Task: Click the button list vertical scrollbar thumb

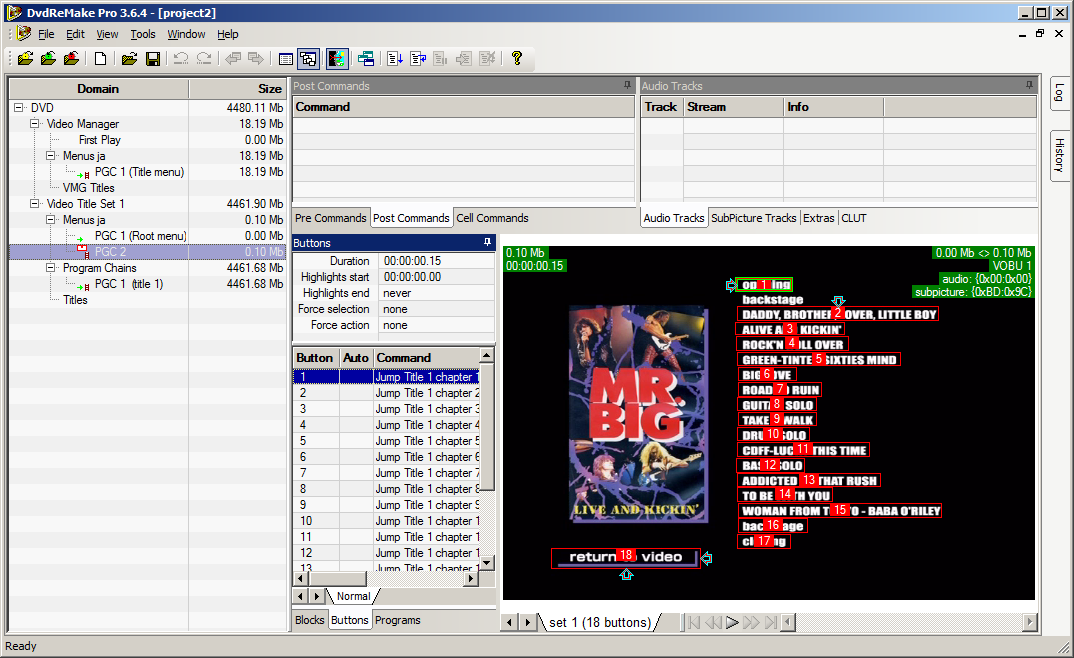Action: (487, 426)
